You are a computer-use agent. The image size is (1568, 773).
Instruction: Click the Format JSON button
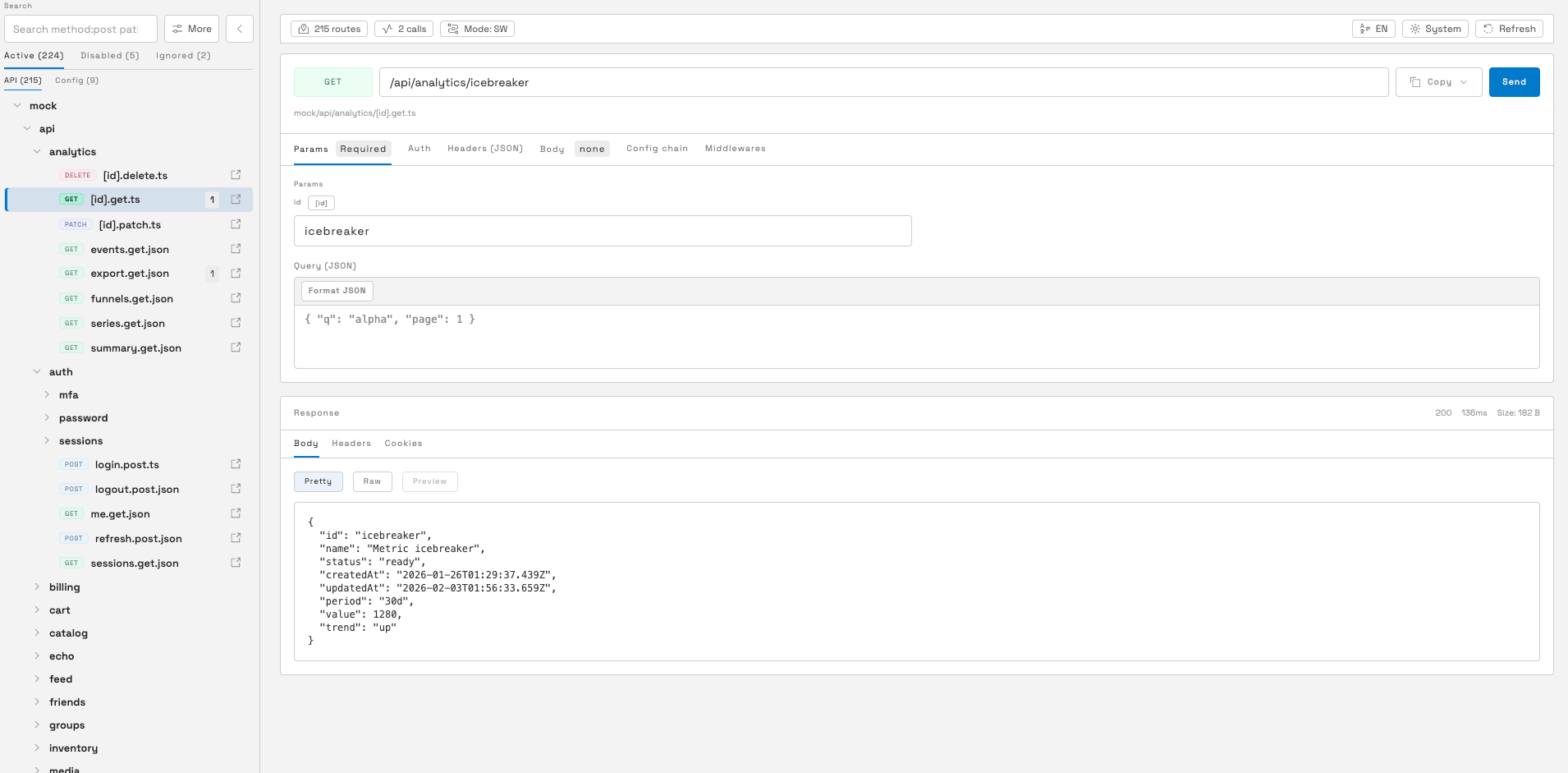pyautogui.click(x=337, y=291)
